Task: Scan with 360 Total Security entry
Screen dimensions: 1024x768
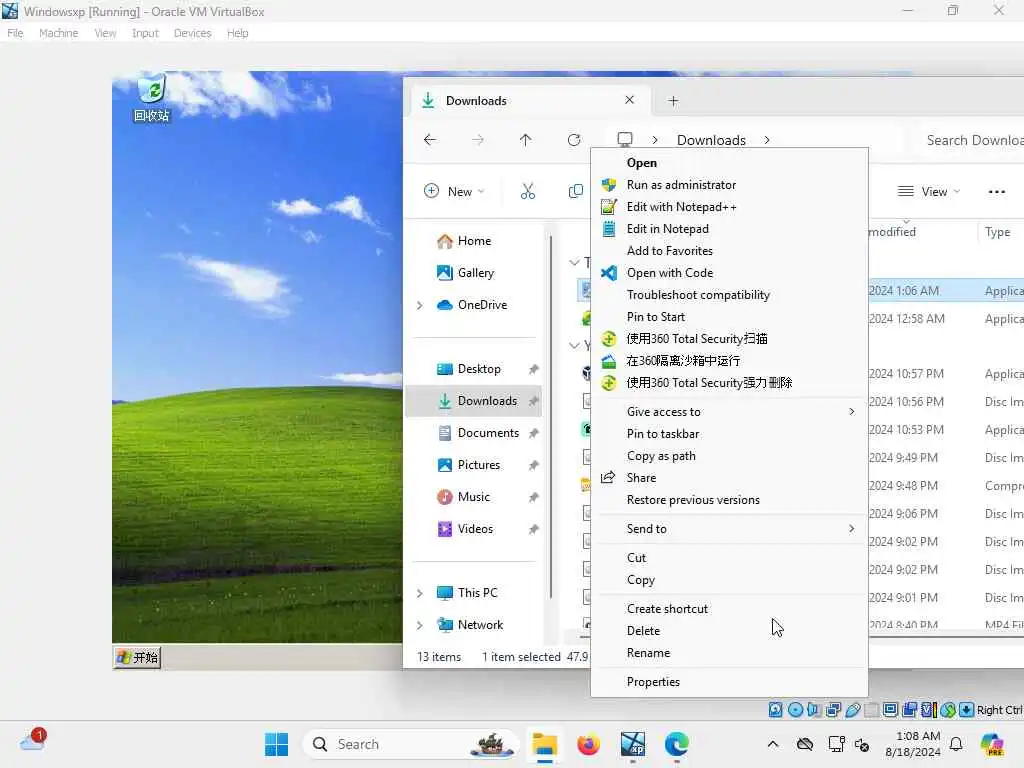Action: (x=729, y=339)
